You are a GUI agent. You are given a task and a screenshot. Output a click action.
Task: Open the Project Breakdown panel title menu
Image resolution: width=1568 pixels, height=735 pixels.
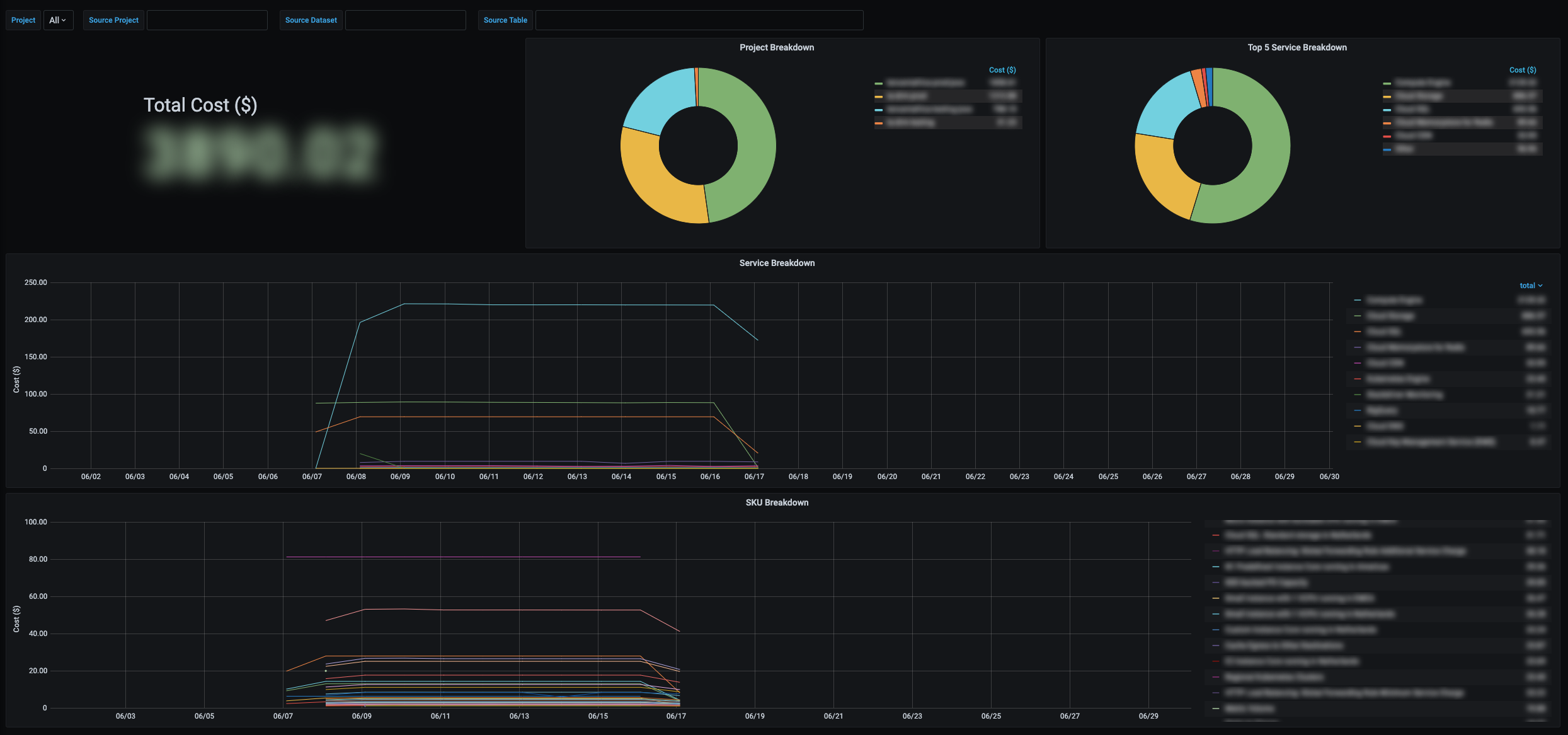click(x=776, y=47)
